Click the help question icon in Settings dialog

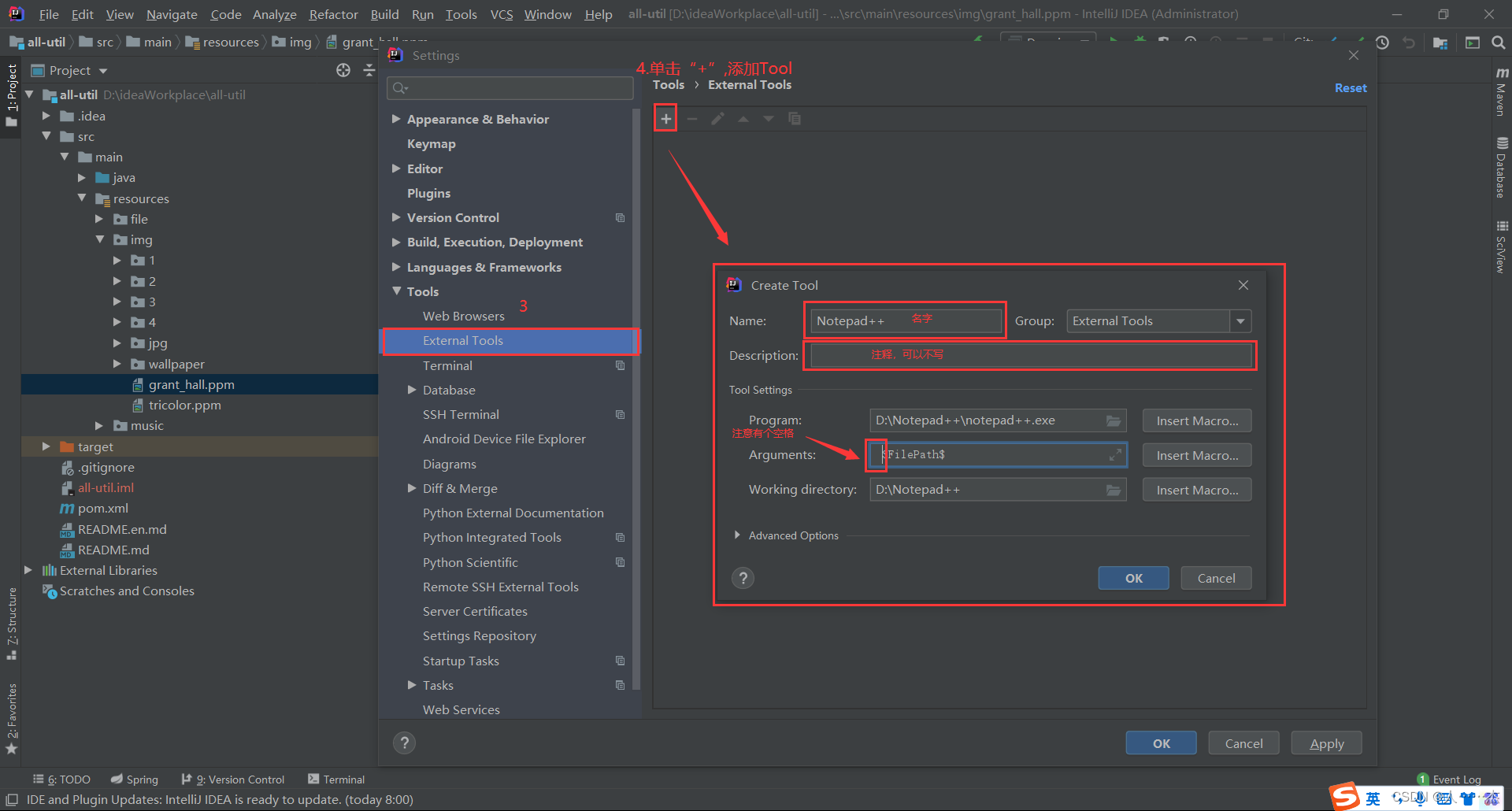[404, 742]
